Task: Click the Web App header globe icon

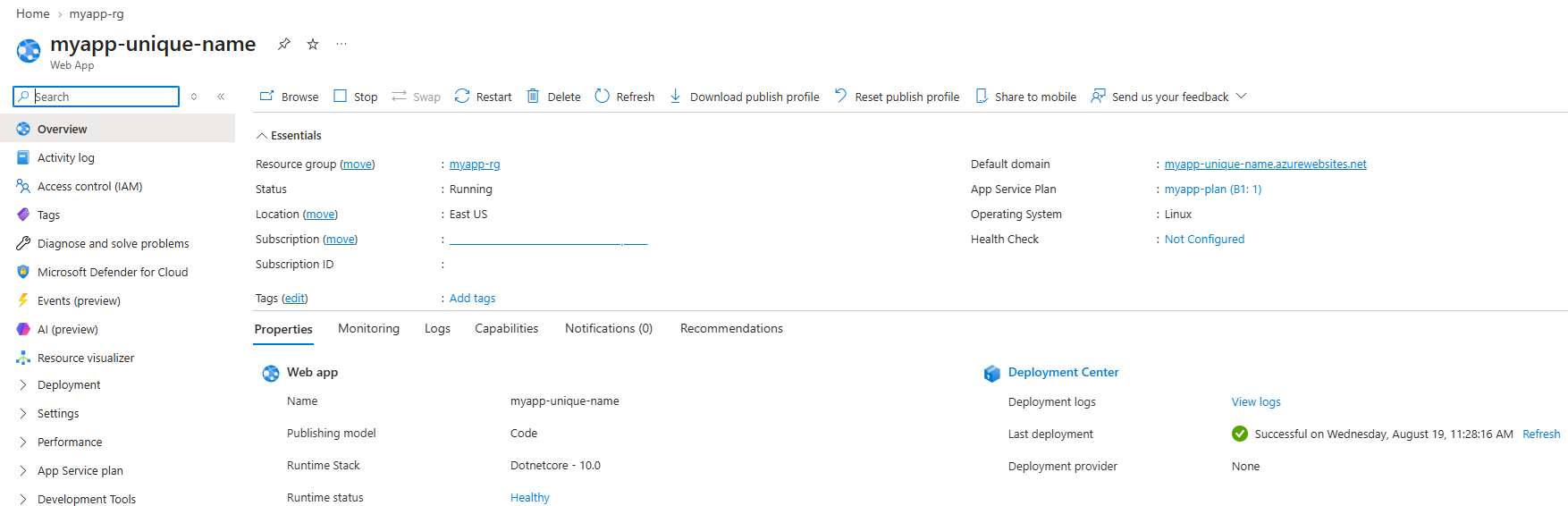Action: (29, 51)
